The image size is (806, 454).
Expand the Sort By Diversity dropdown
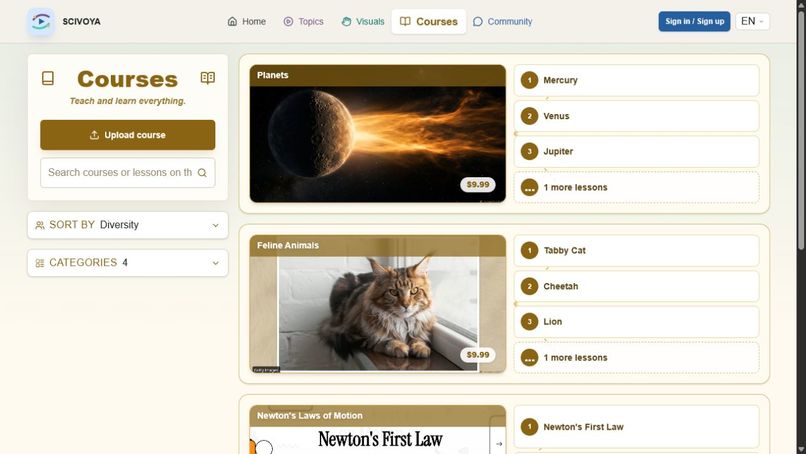[127, 225]
